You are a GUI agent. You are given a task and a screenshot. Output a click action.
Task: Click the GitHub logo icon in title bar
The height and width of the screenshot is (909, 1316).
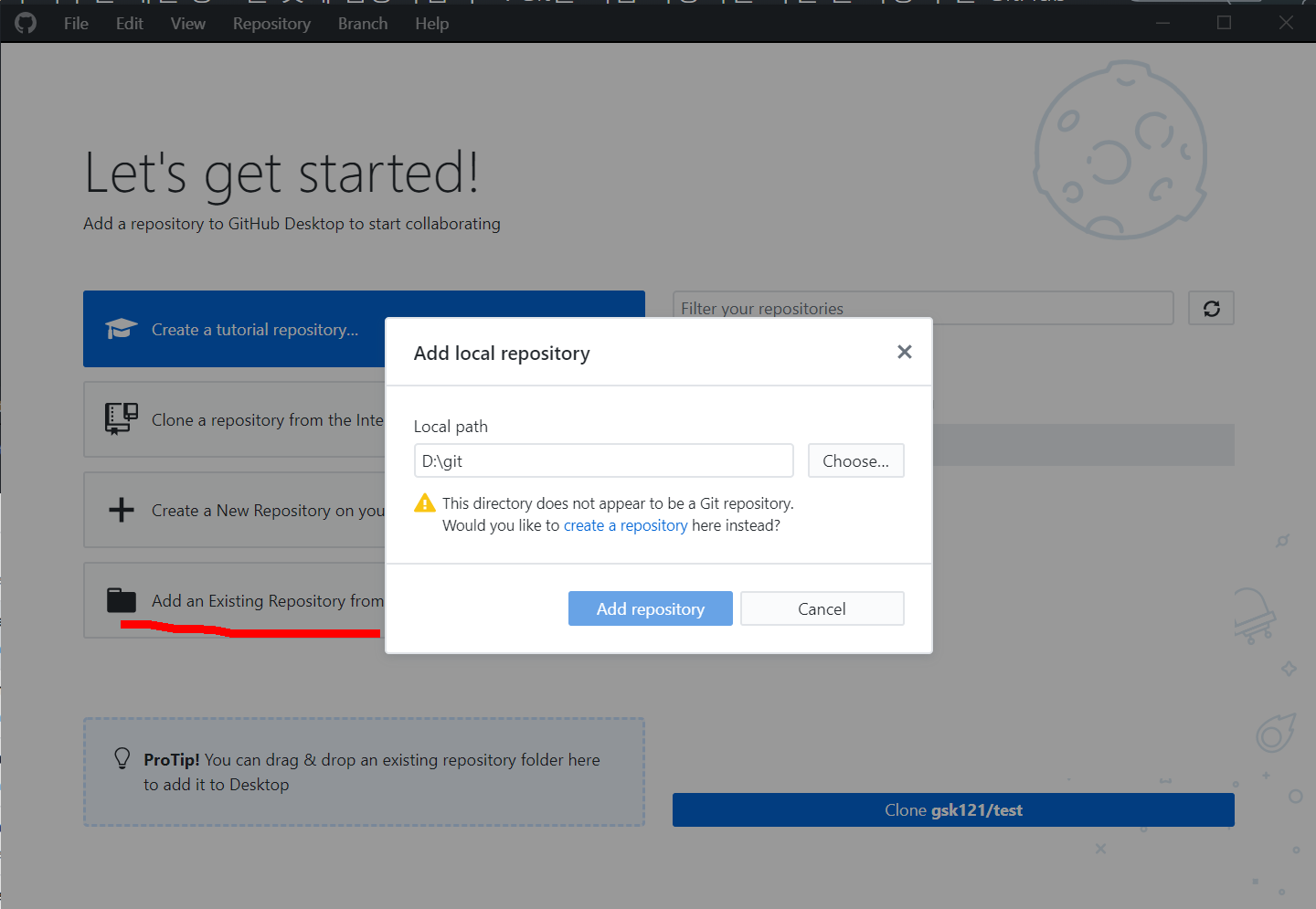[x=26, y=23]
